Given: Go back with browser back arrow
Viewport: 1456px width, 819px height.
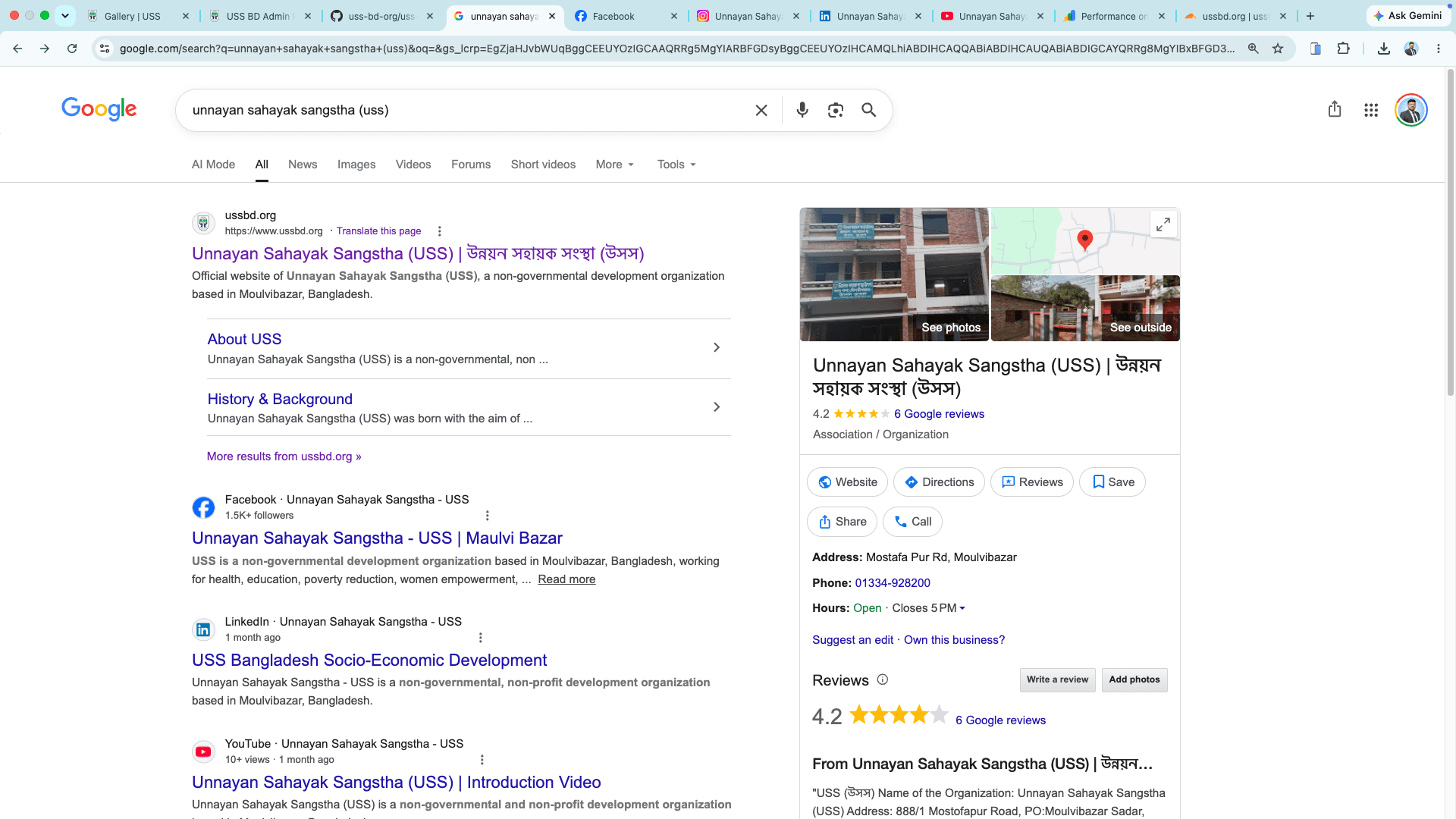Looking at the screenshot, I should 17,49.
